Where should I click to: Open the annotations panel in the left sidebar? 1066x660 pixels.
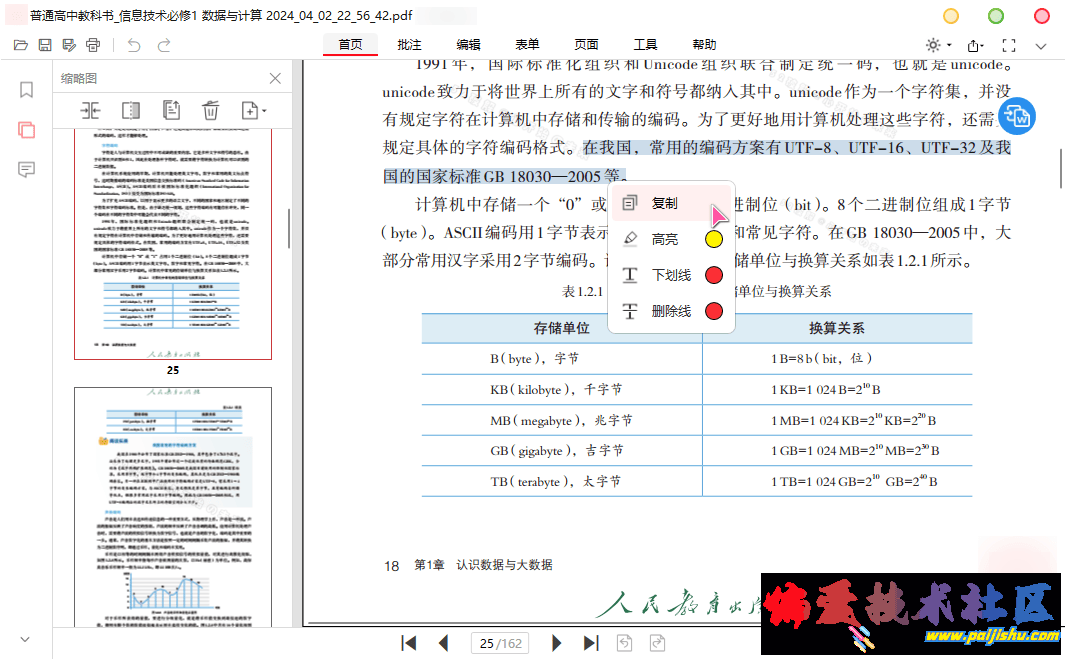tap(26, 169)
